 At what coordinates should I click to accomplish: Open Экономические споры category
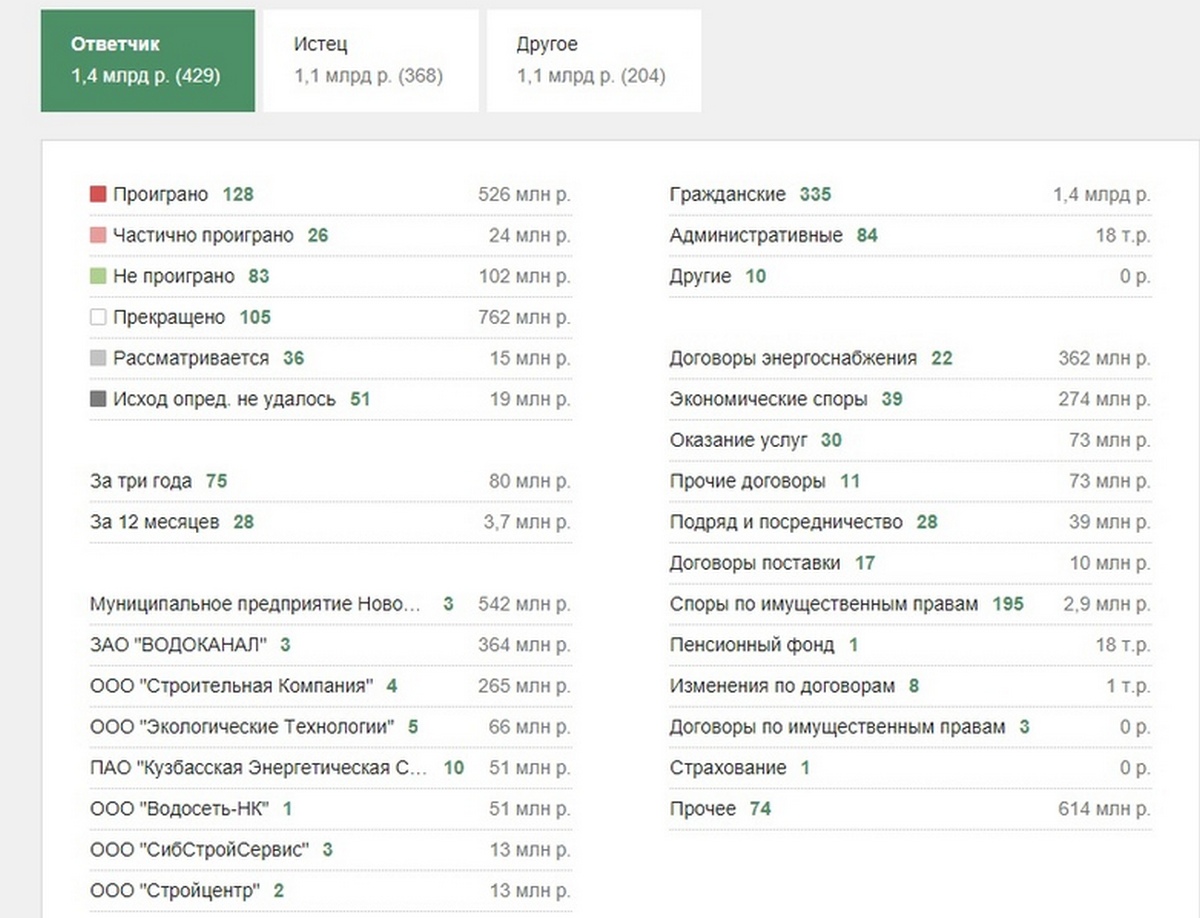pos(769,399)
